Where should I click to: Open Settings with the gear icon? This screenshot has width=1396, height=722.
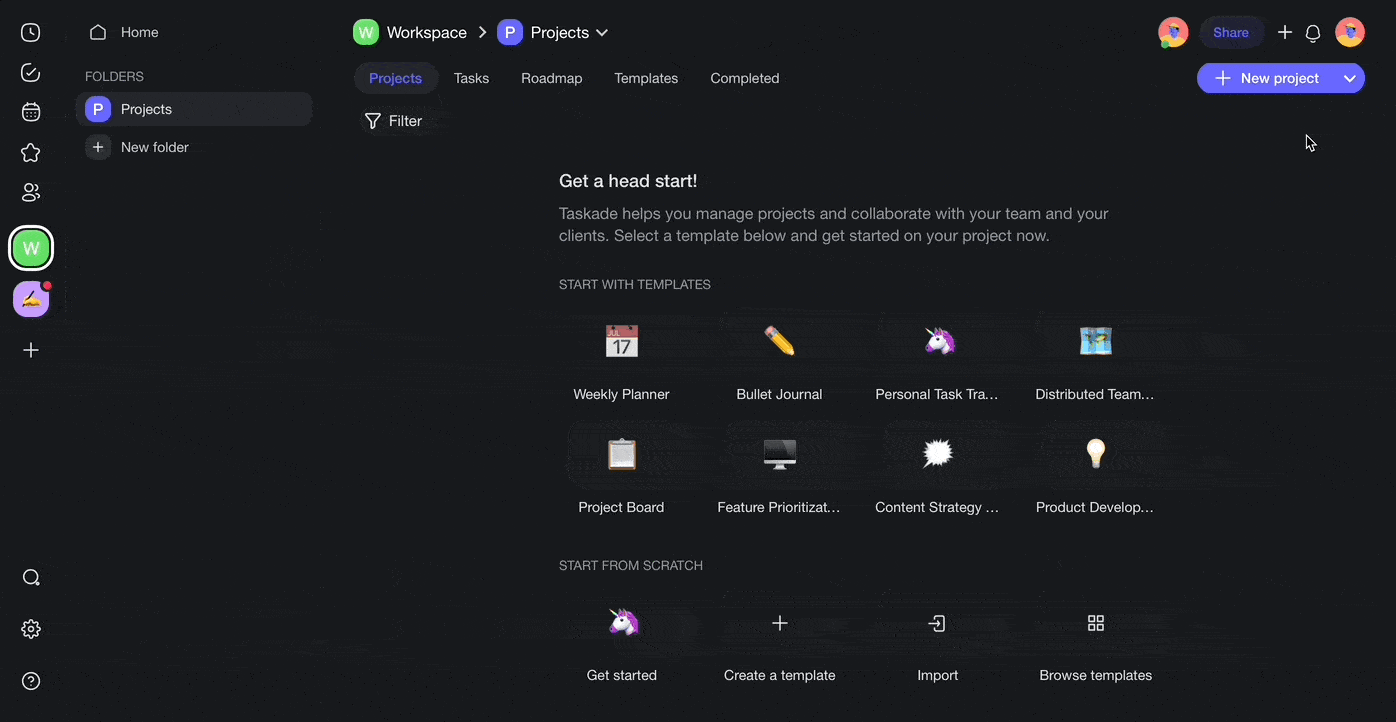click(x=30, y=629)
